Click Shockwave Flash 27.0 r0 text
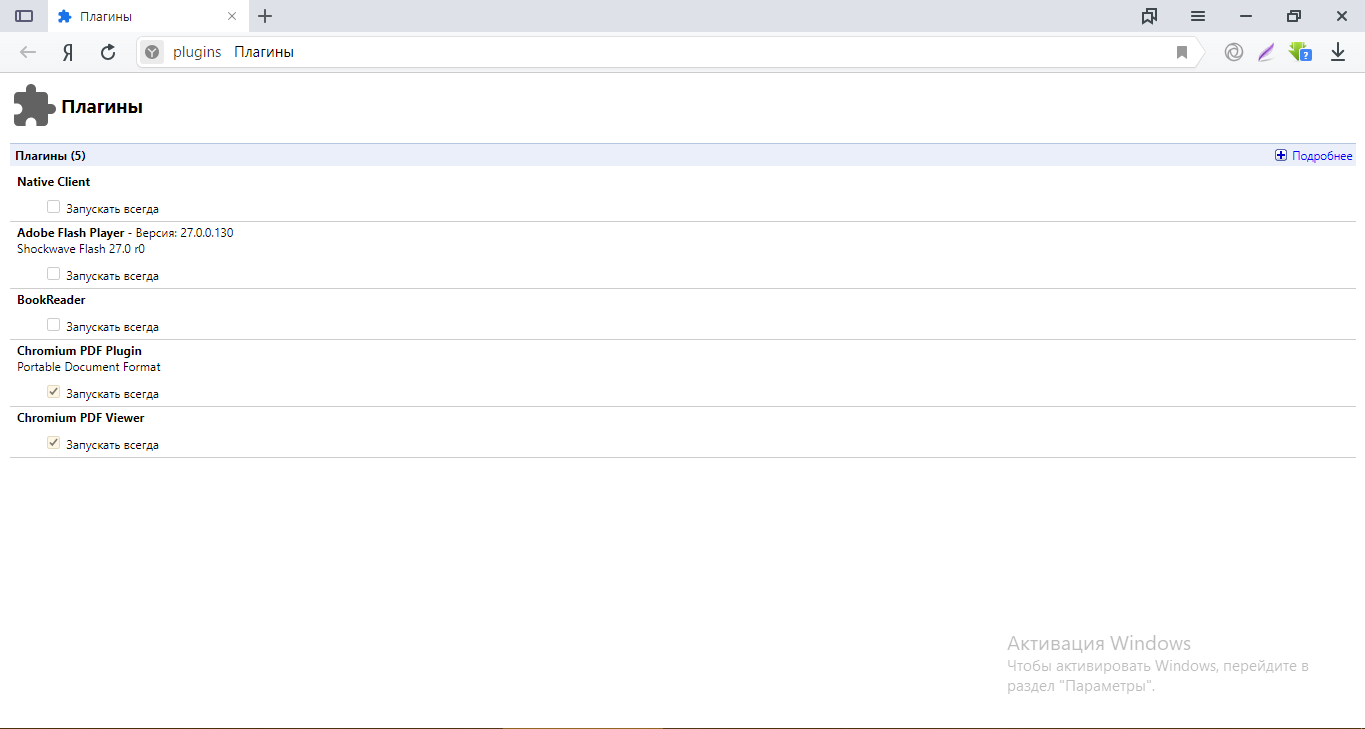 point(81,249)
